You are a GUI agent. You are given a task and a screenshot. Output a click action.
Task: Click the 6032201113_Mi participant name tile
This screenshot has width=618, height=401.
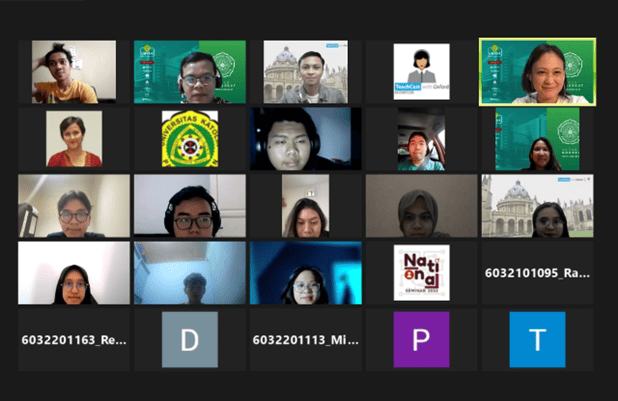[305, 339]
